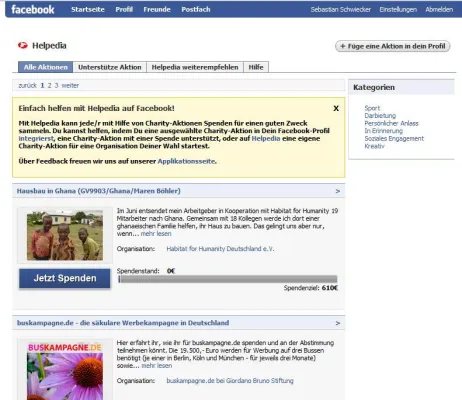The image size is (462, 400).
Task: Click Abmelden to log out
Action: tap(439, 9)
